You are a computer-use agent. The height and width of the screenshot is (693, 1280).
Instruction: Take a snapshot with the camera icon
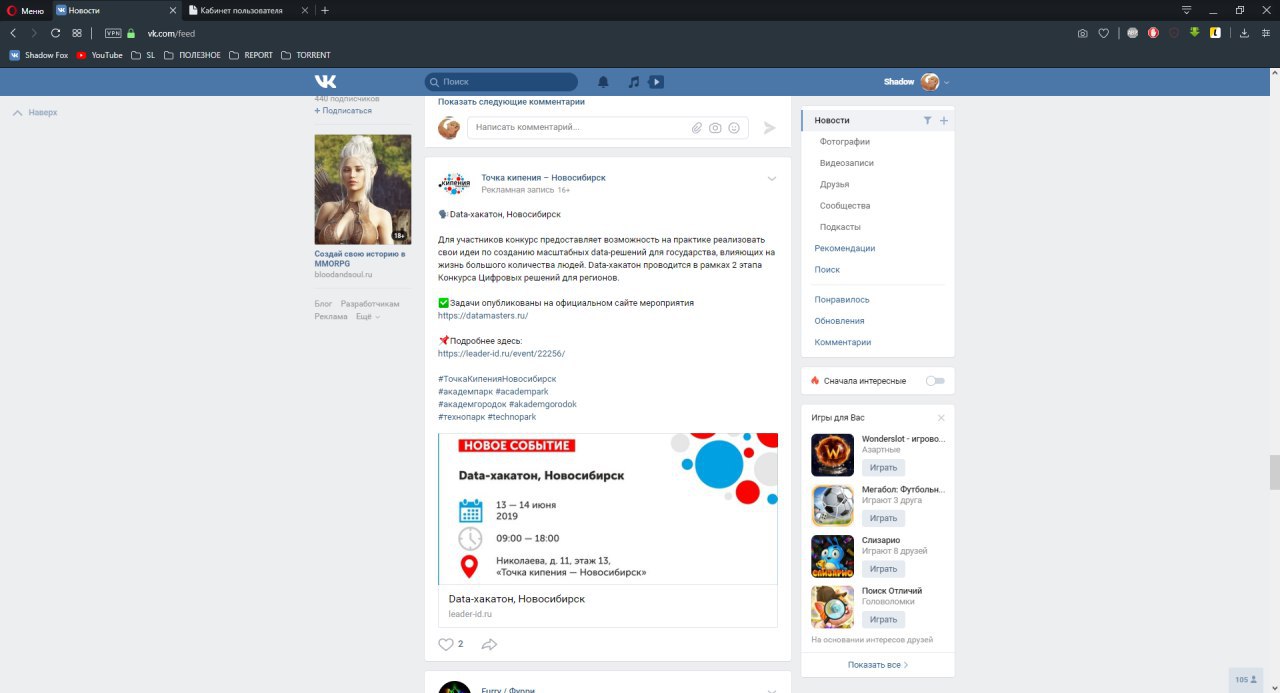coord(1082,33)
